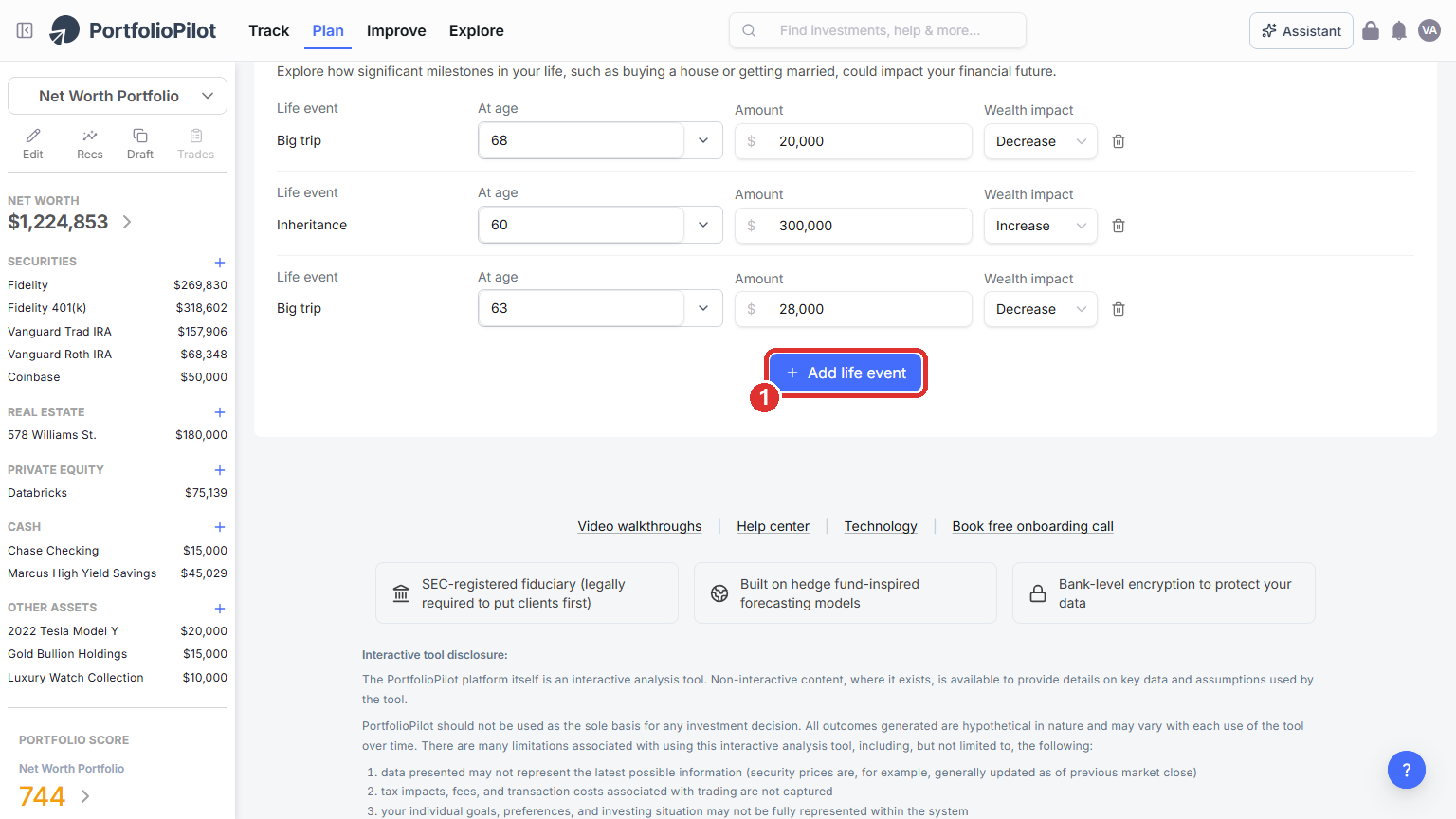Focus the Find investments search field
This screenshot has width=1456, height=819.
[x=878, y=30]
